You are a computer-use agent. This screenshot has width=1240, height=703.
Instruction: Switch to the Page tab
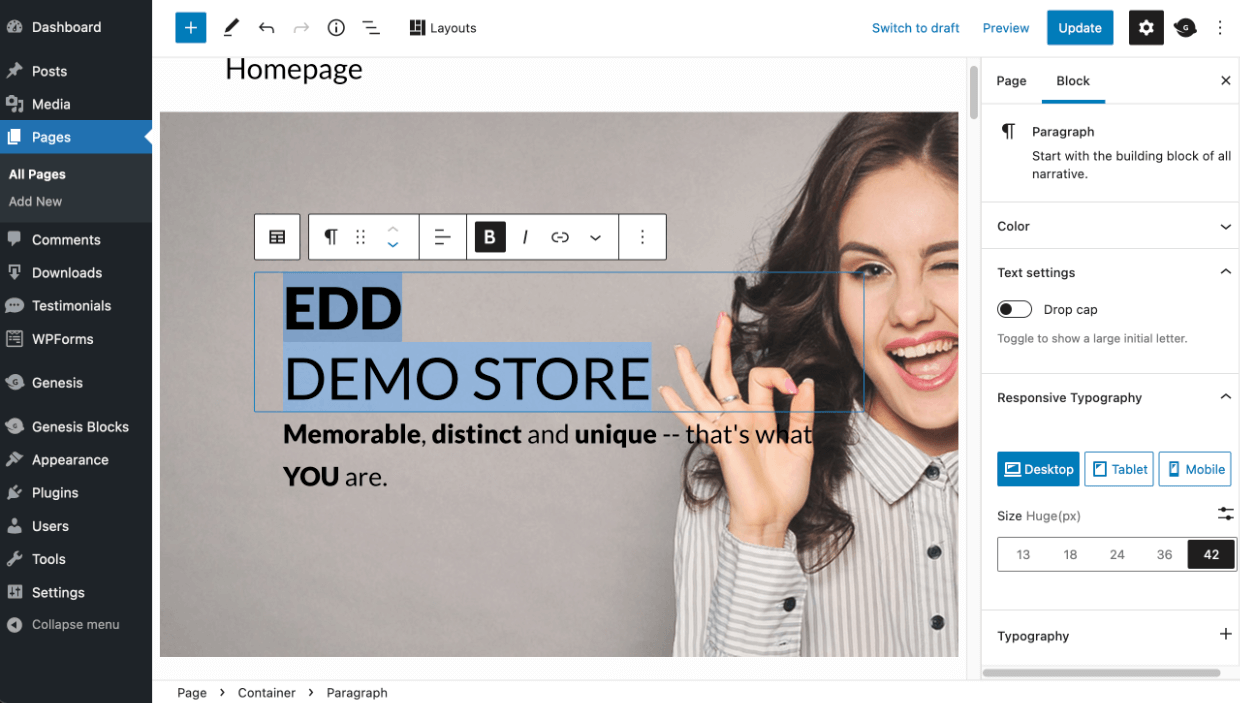(x=1011, y=81)
